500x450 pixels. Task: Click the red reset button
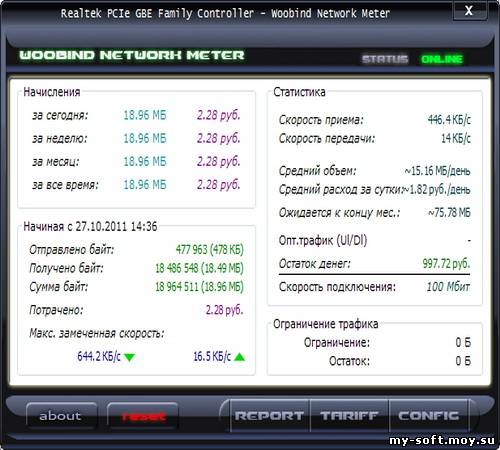[143, 416]
